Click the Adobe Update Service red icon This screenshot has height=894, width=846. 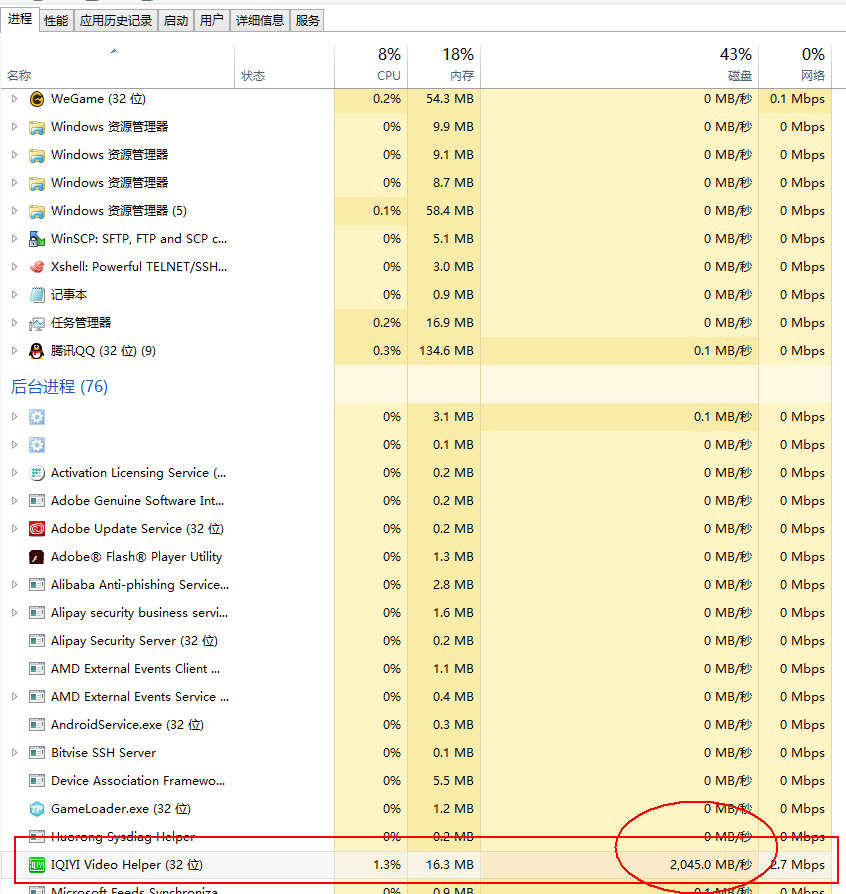pos(37,529)
